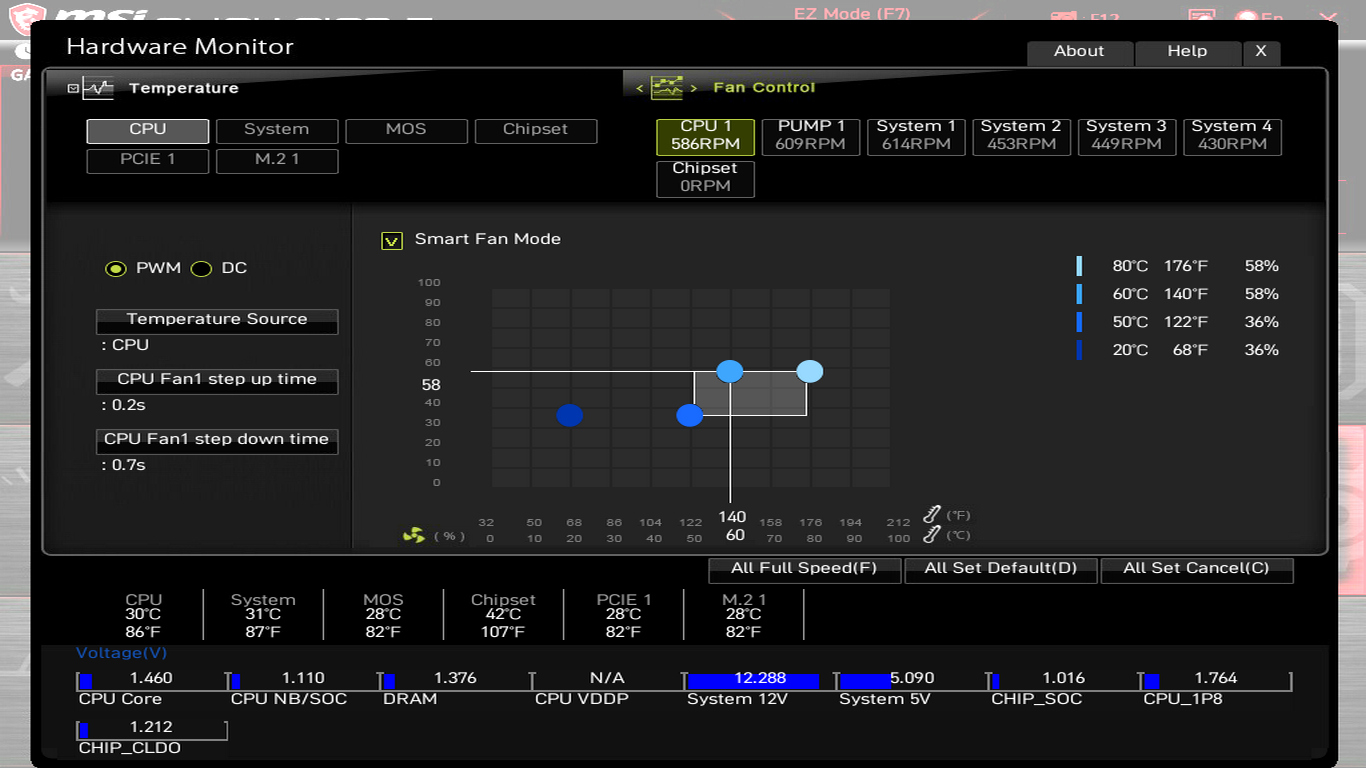This screenshot has width=1366, height=768.
Task: Click the Fahrenheit thermometer icon
Action: point(931,515)
